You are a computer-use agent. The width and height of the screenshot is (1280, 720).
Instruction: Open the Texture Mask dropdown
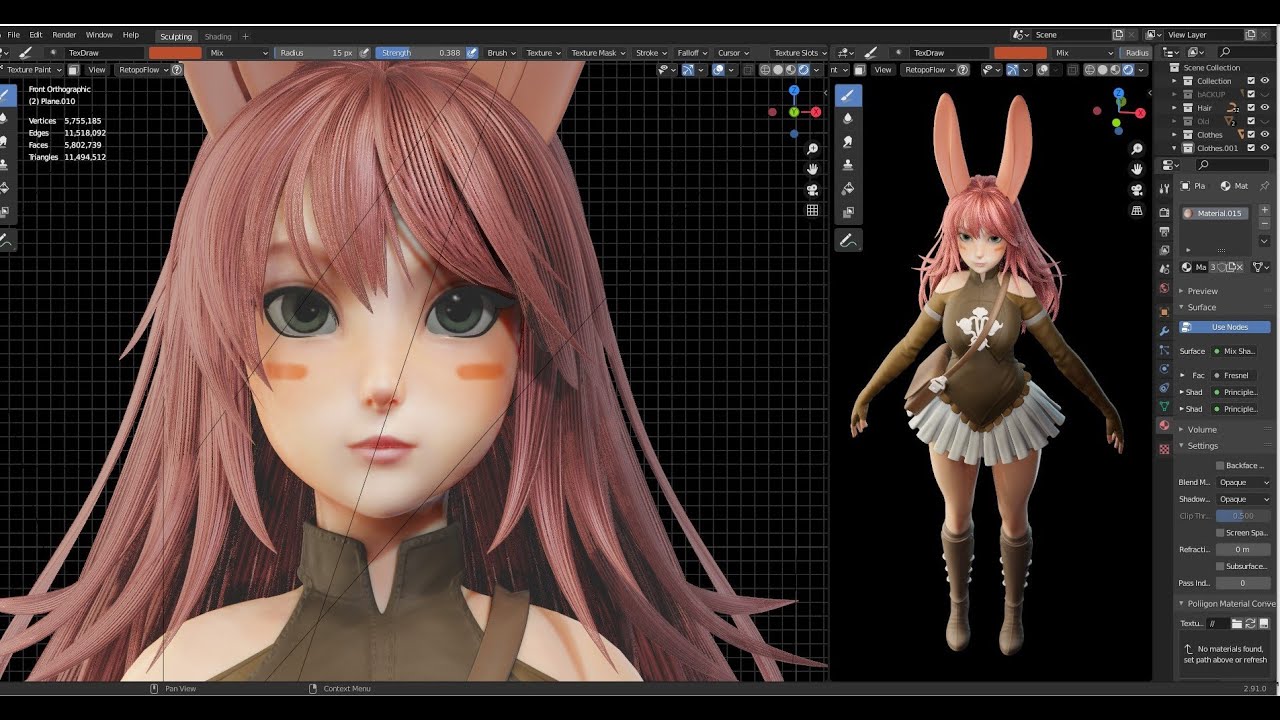(598, 53)
